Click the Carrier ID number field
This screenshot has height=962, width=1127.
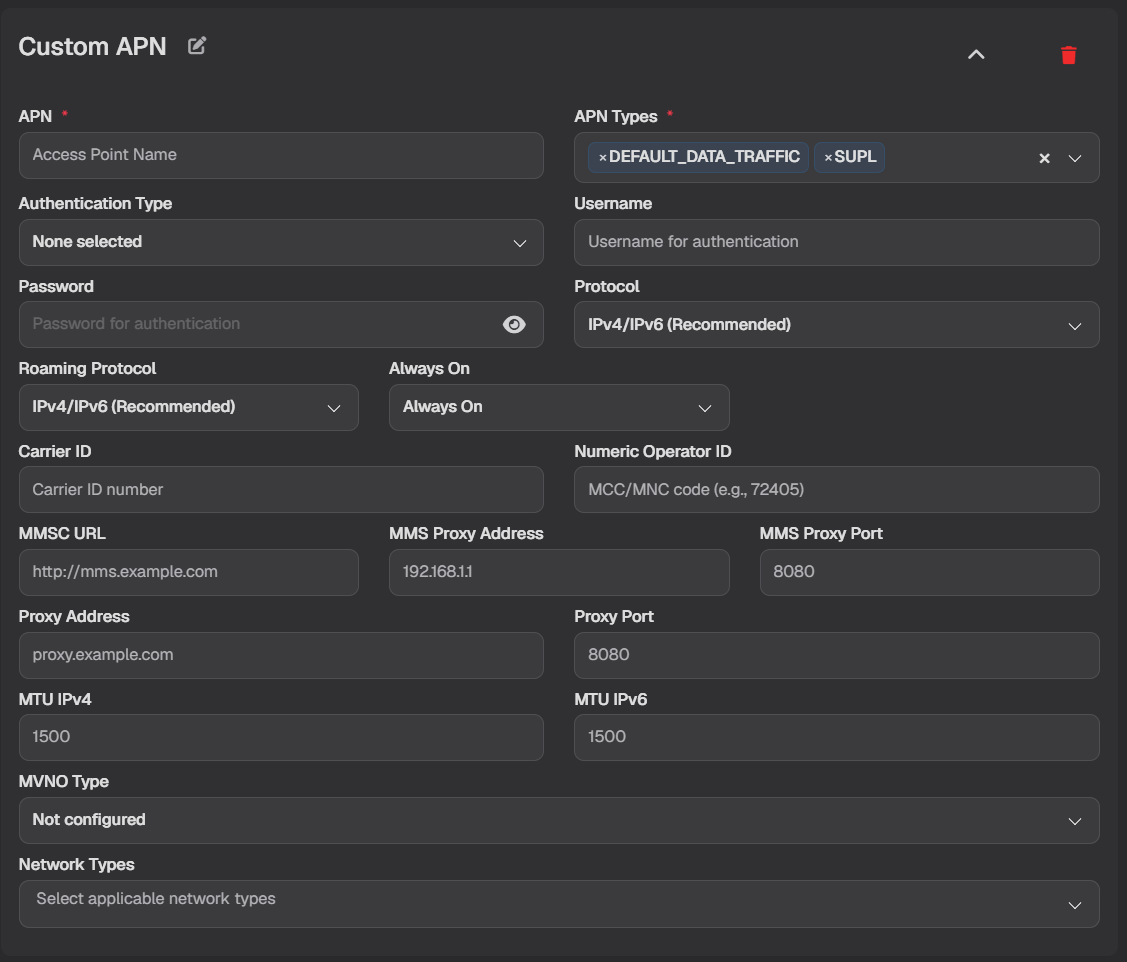pyautogui.click(x=281, y=490)
